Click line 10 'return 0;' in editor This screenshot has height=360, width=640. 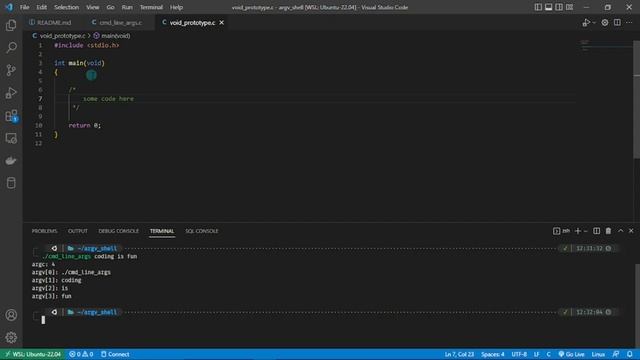point(84,126)
